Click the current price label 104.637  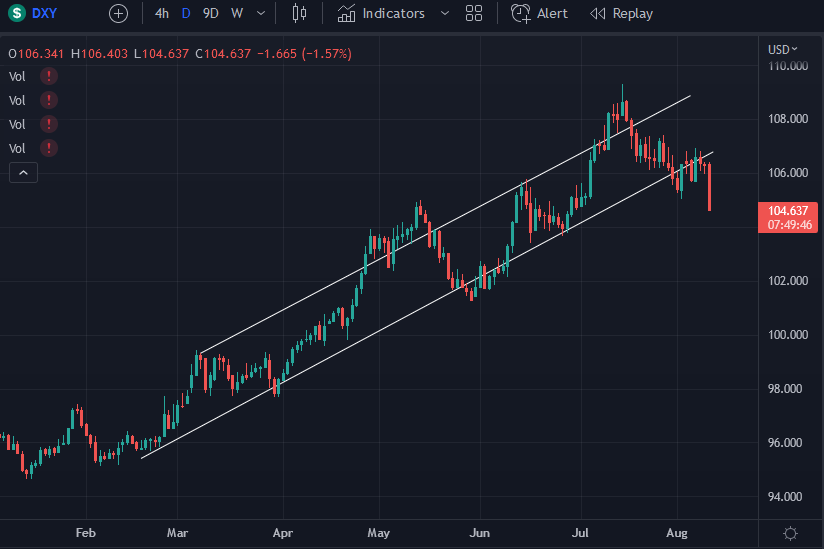(788, 217)
